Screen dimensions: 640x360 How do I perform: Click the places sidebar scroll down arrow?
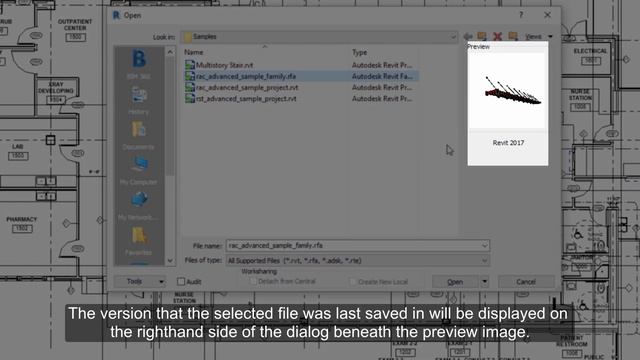click(170, 260)
